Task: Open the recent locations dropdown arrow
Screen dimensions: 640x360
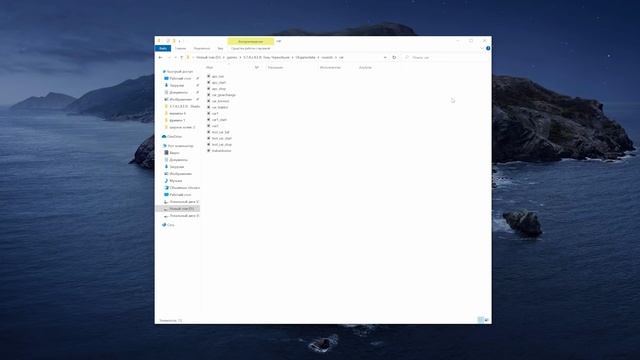Action: point(175,58)
